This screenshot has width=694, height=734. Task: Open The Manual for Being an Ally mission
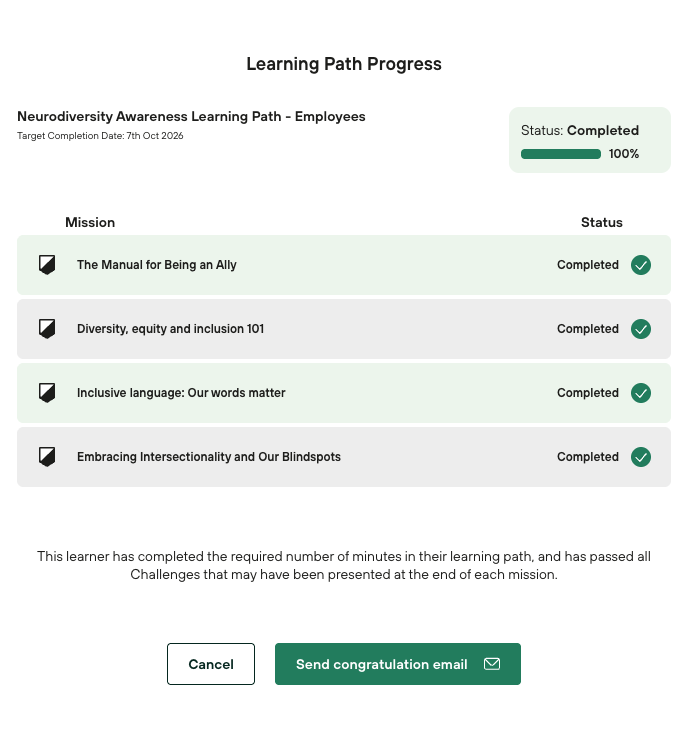tap(157, 265)
